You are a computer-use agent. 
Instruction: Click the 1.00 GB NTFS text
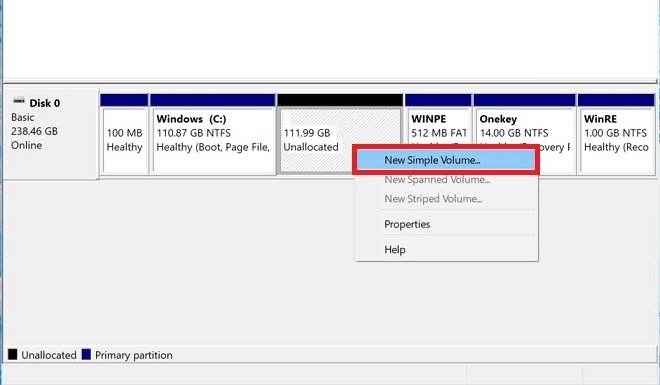[x=615, y=133]
